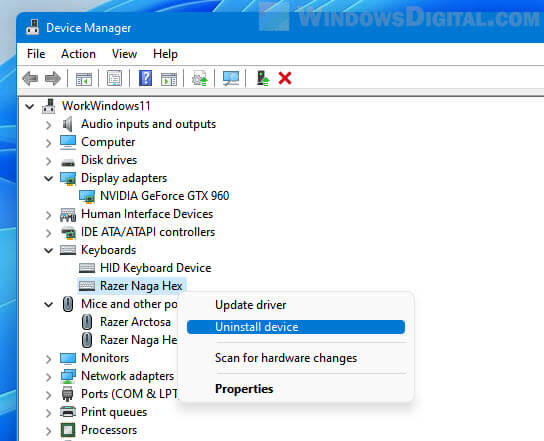Expand the Computer category
Screen dimensions: 544x441
coord(49,143)
